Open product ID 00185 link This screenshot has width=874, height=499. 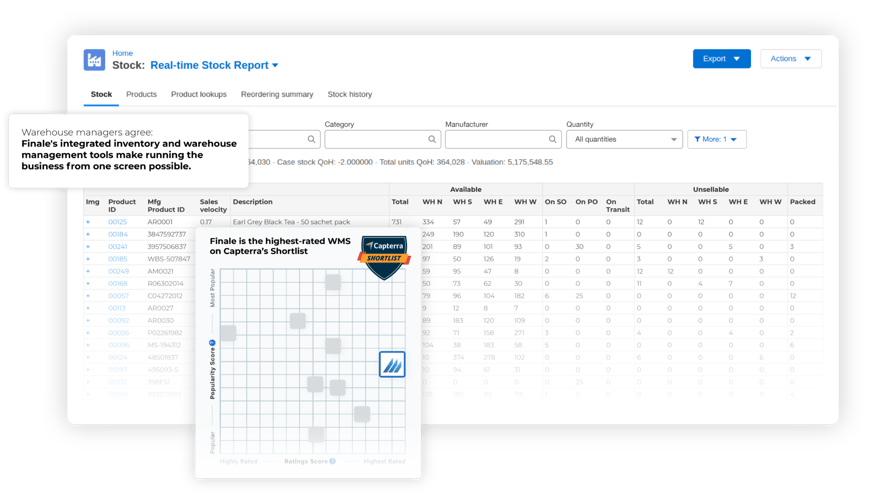118,259
